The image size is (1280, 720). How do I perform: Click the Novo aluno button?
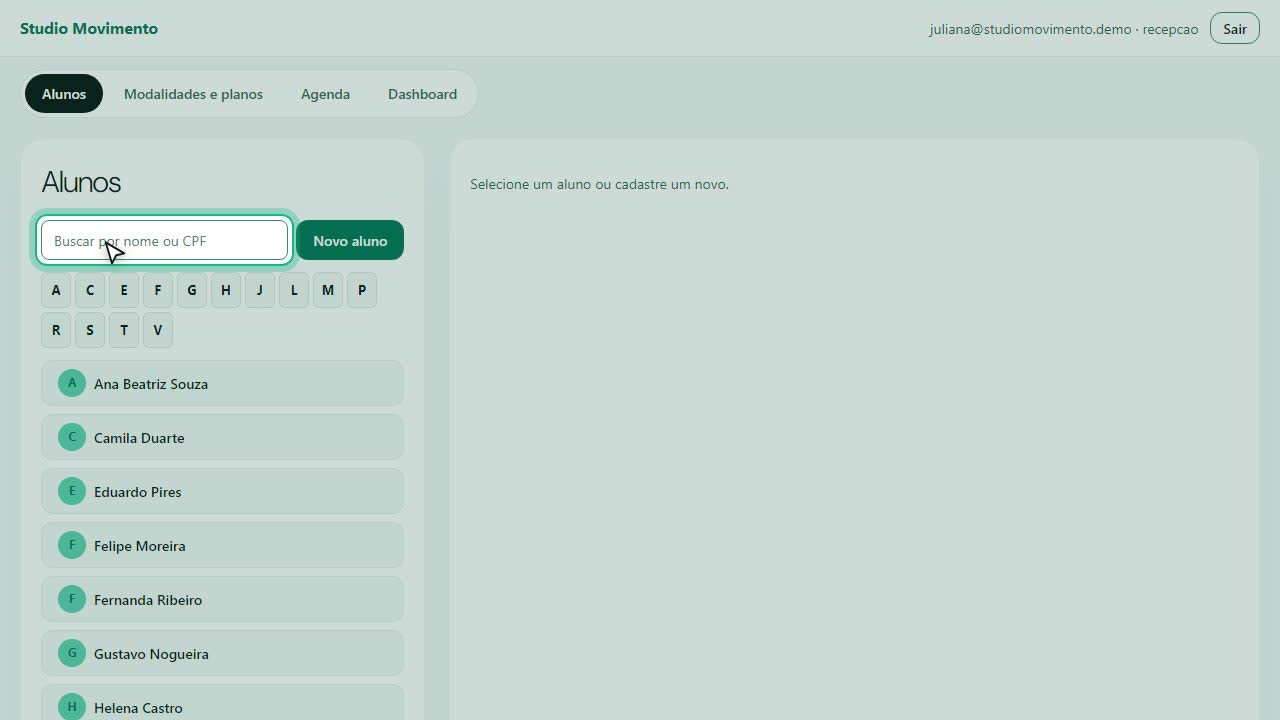[x=350, y=240]
